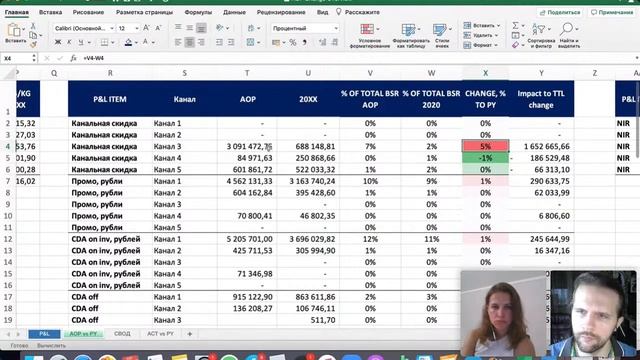
Task: Select column X header
Action: (485, 73)
